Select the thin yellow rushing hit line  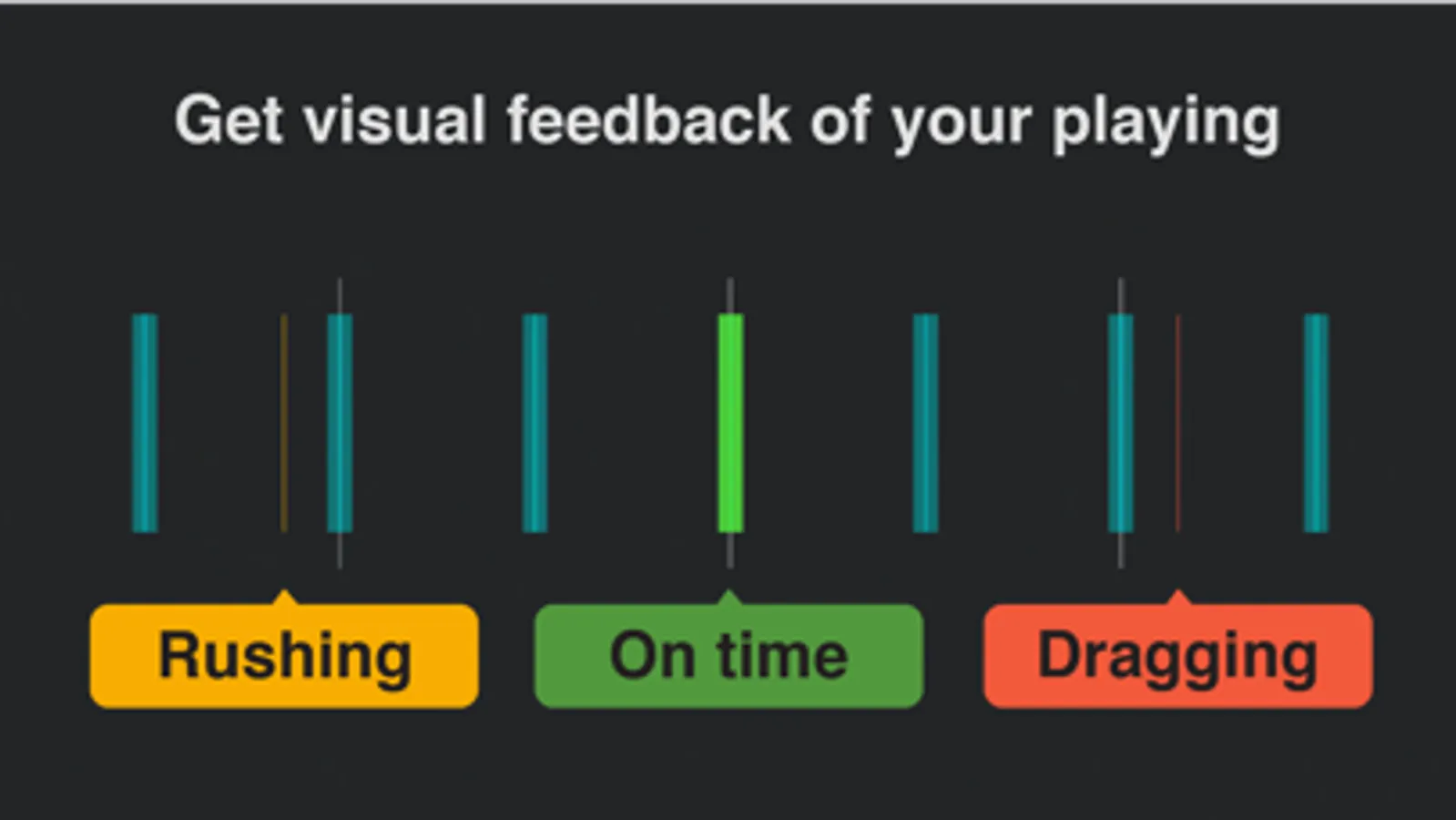tap(284, 423)
